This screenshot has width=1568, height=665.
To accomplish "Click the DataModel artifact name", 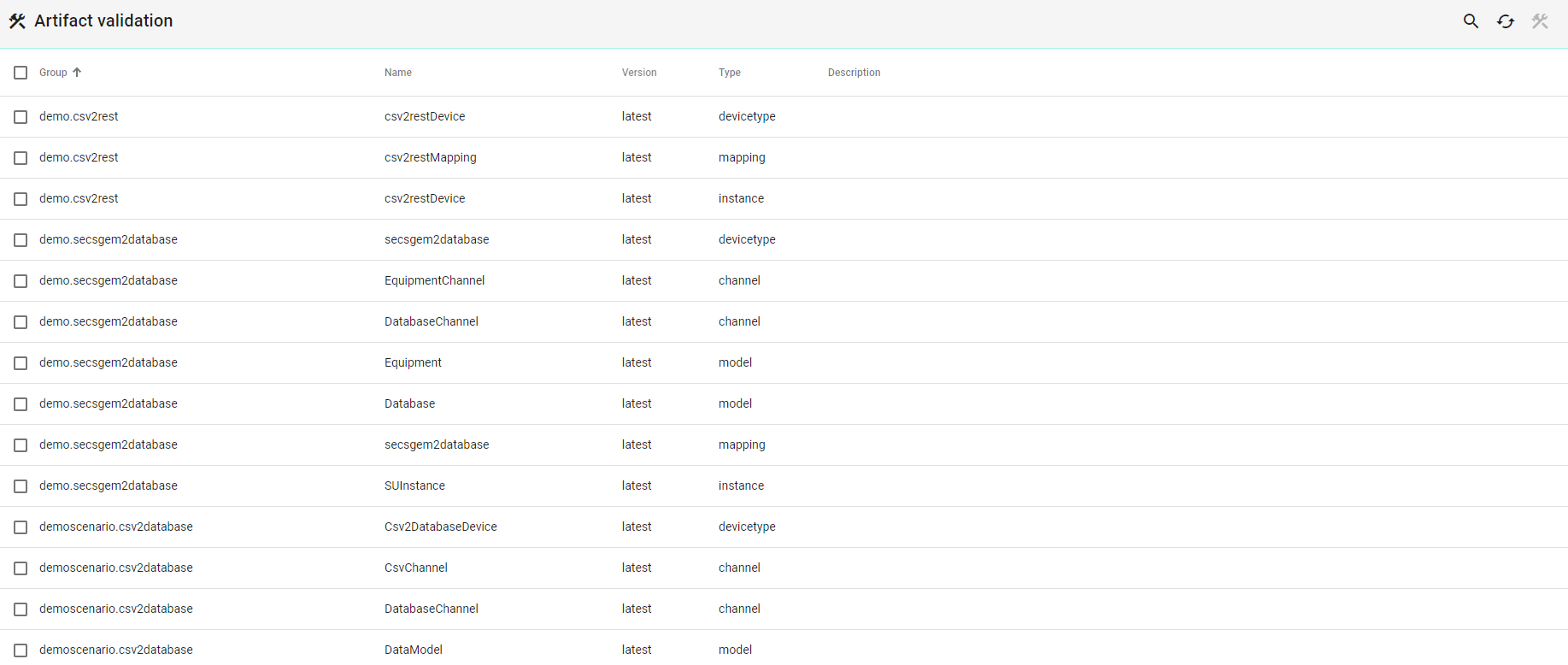I will tap(413, 650).
